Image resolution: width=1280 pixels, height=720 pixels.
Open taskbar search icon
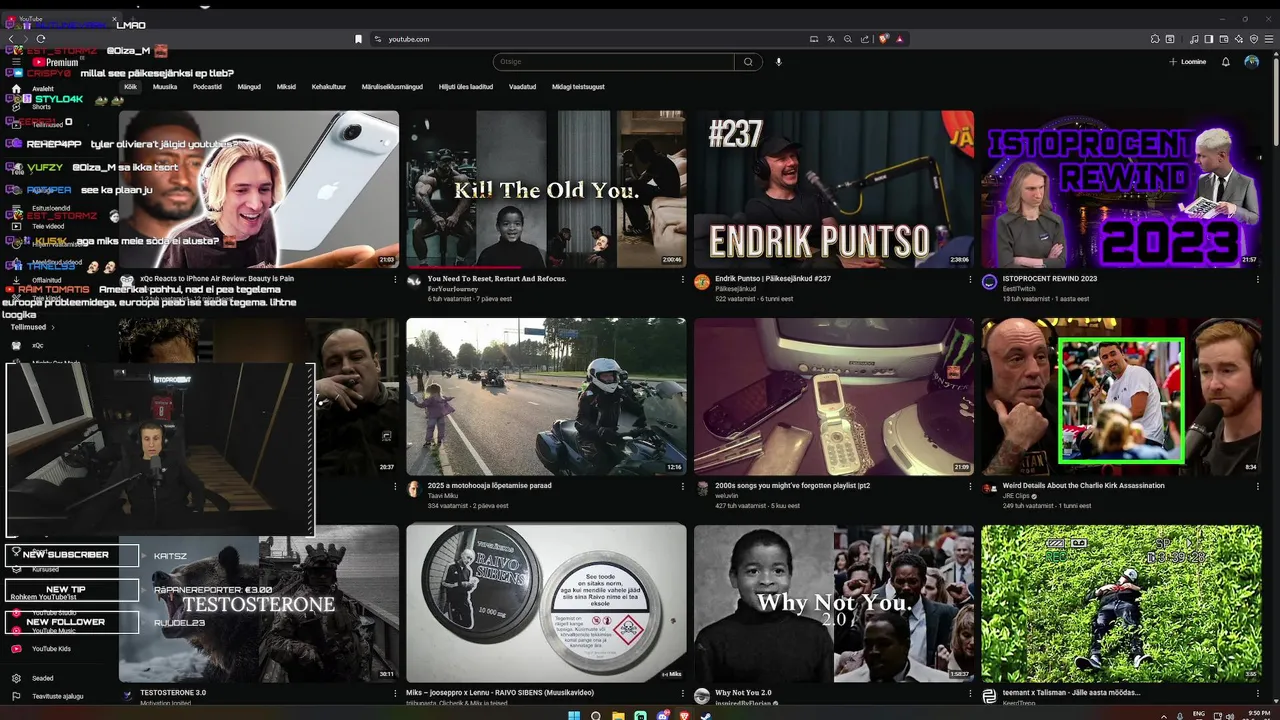point(596,715)
